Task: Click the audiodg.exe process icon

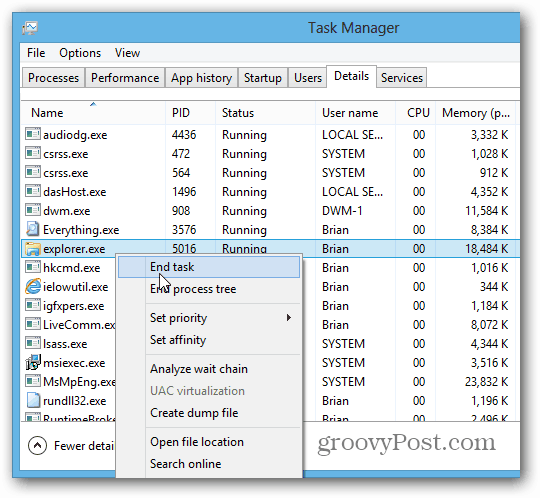Action: point(33,134)
